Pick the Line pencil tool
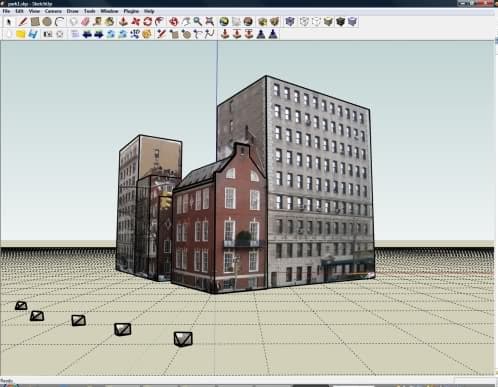This screenshot has height=387, width=498. point(23,22)
